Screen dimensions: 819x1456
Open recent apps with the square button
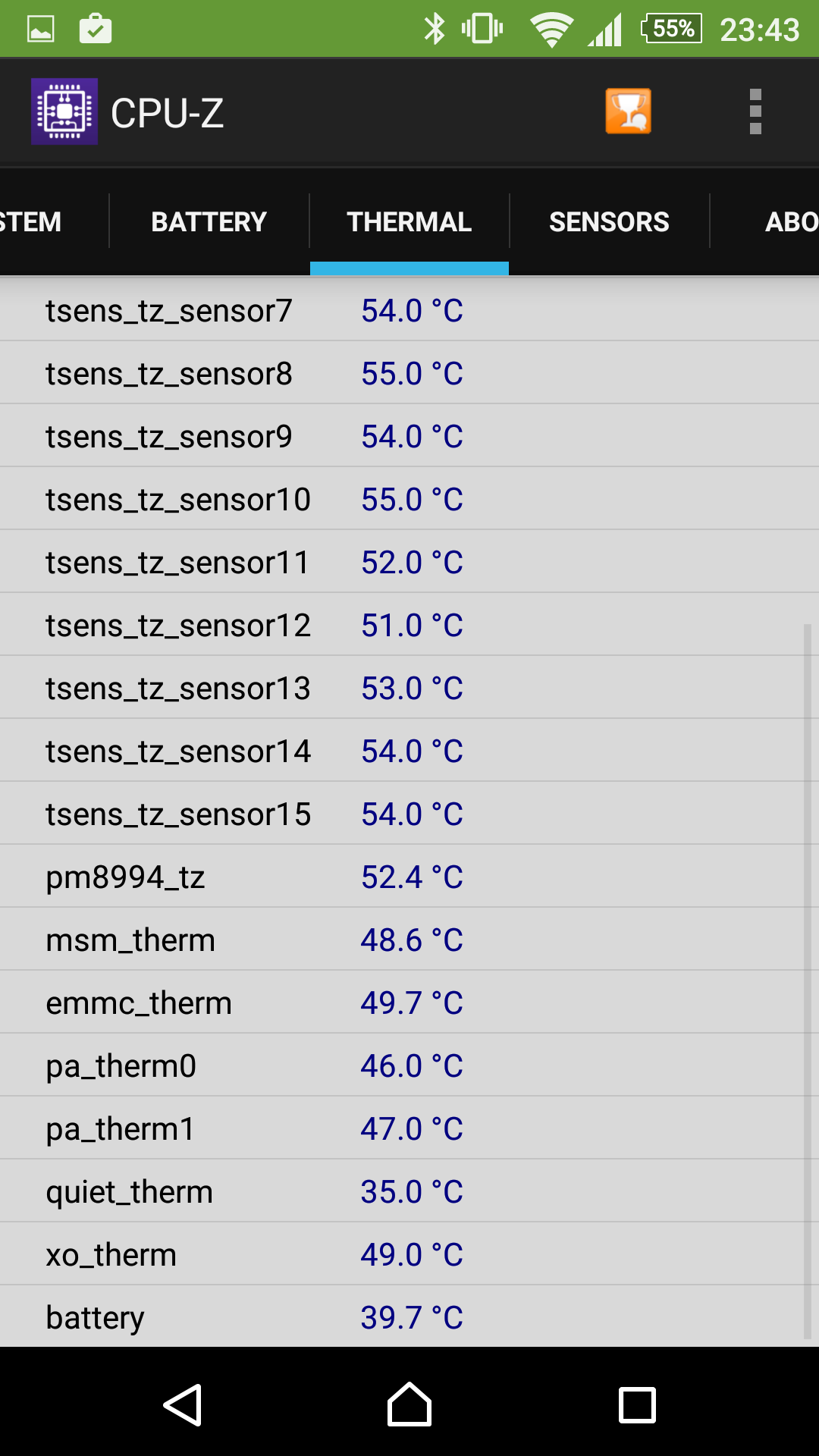point(637,1405)
